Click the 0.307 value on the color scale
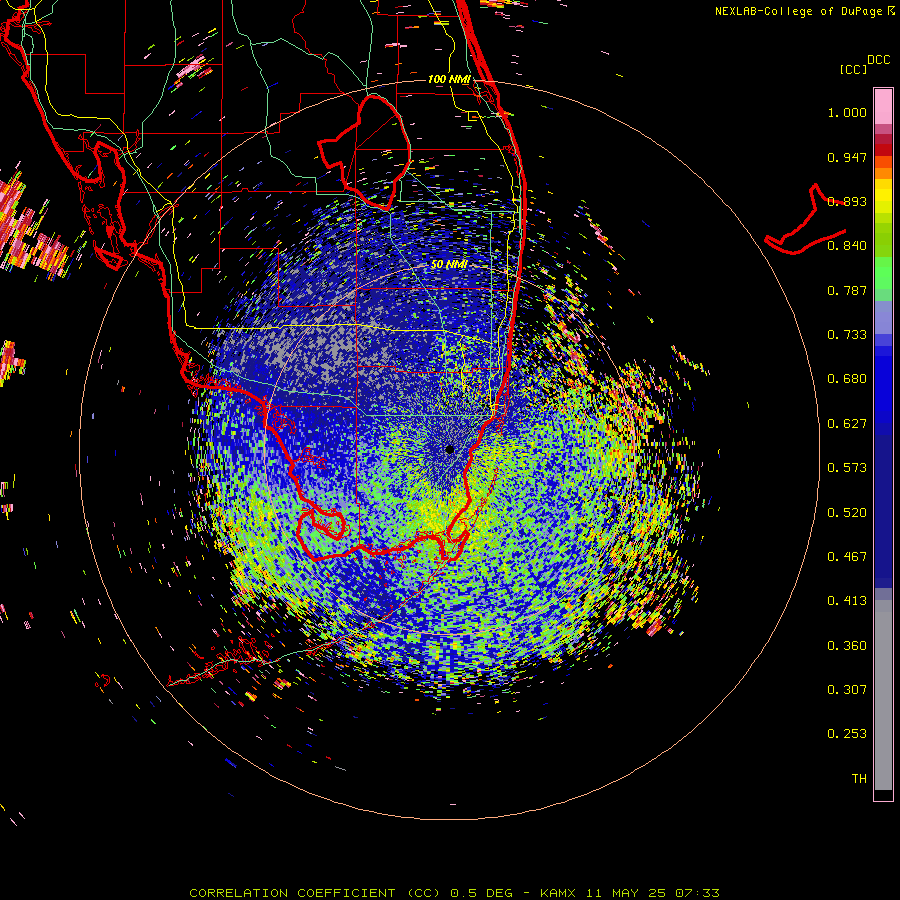The height and width of the screenshot is (900, 900). point(847,690)
